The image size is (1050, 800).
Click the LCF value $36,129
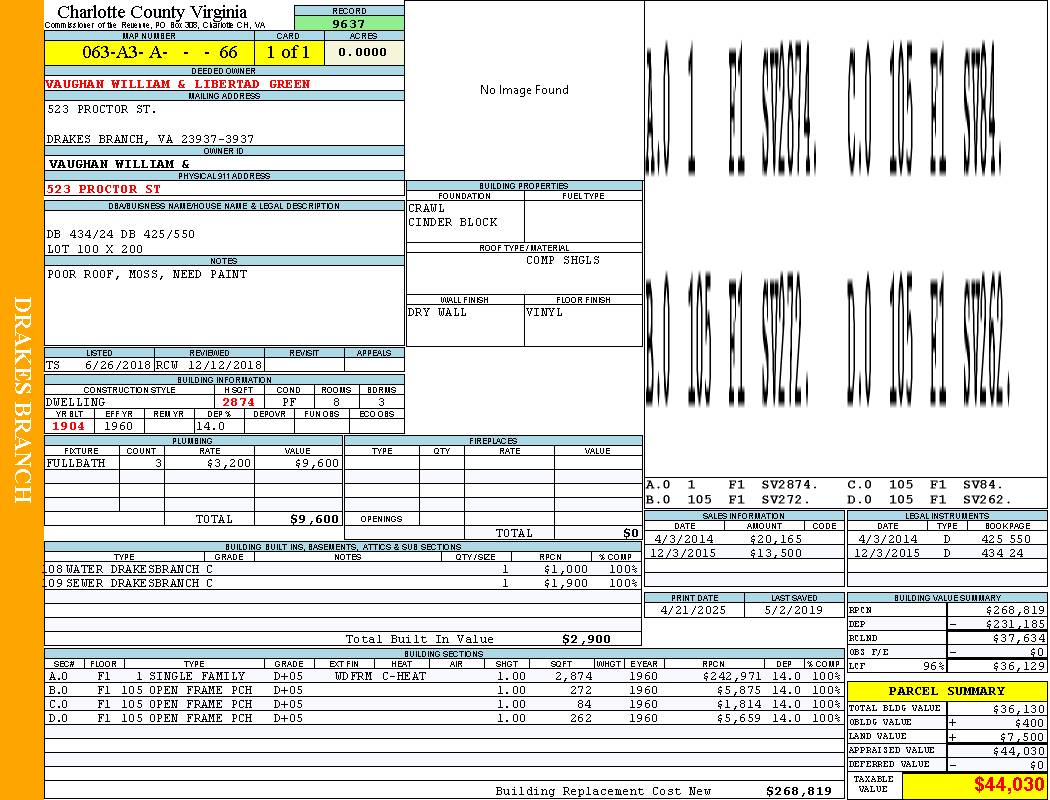tap(1019, 667)
